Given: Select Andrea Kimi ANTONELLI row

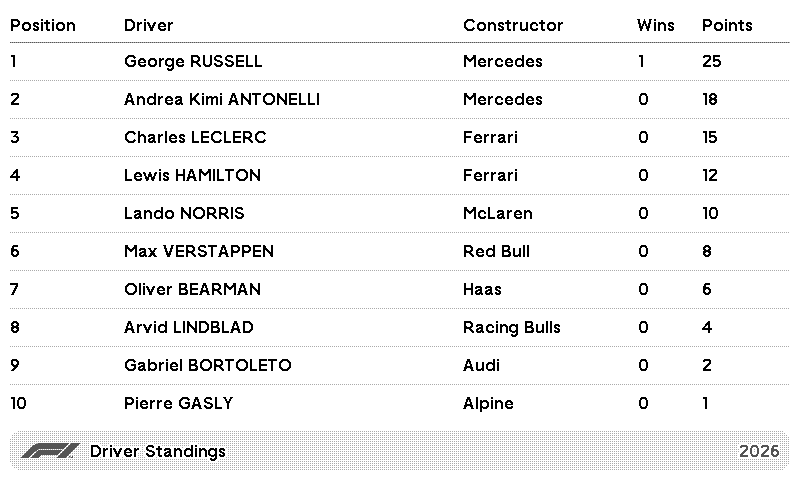Looking at the screenshot, I should point(221,99).
